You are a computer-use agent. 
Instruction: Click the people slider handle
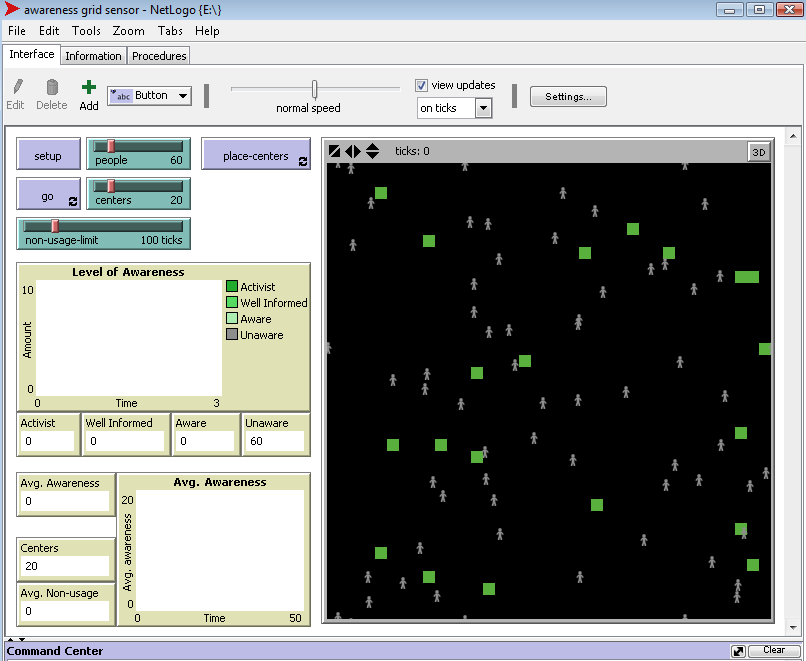point(111,146)
